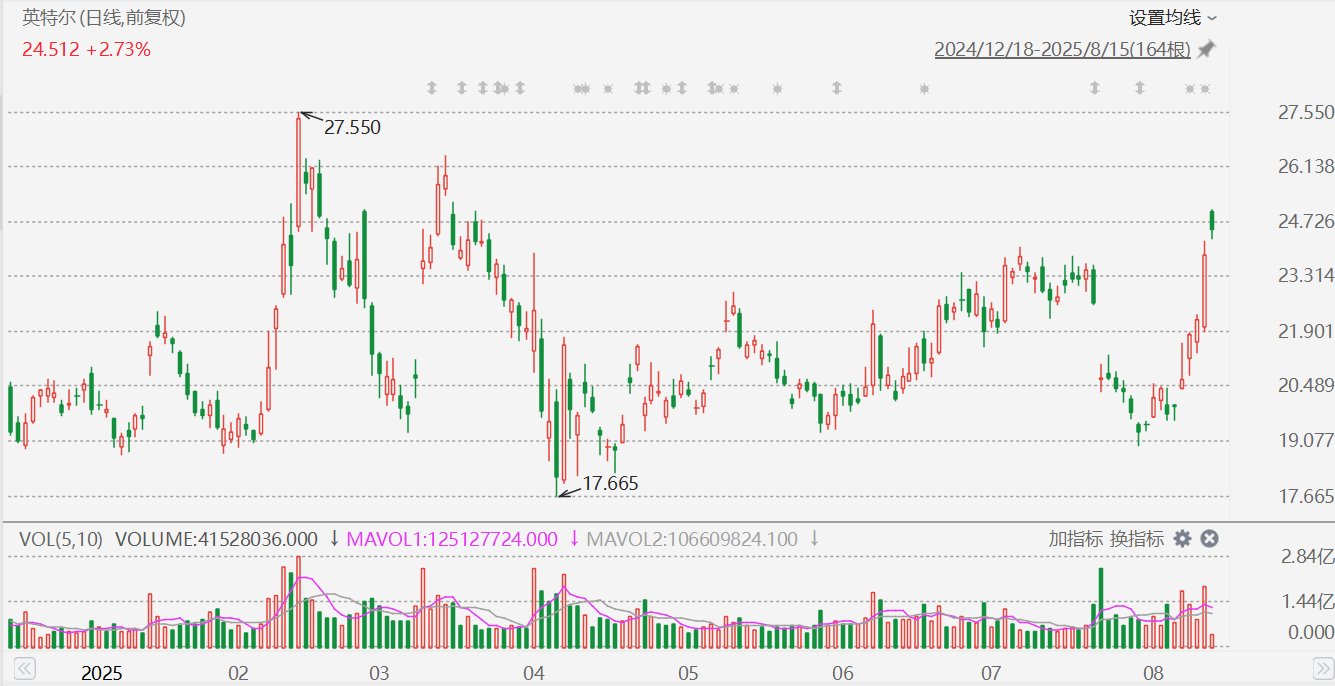Click the 2025 time axis label
1335x686 pixels.
click(x=101, y=672)
